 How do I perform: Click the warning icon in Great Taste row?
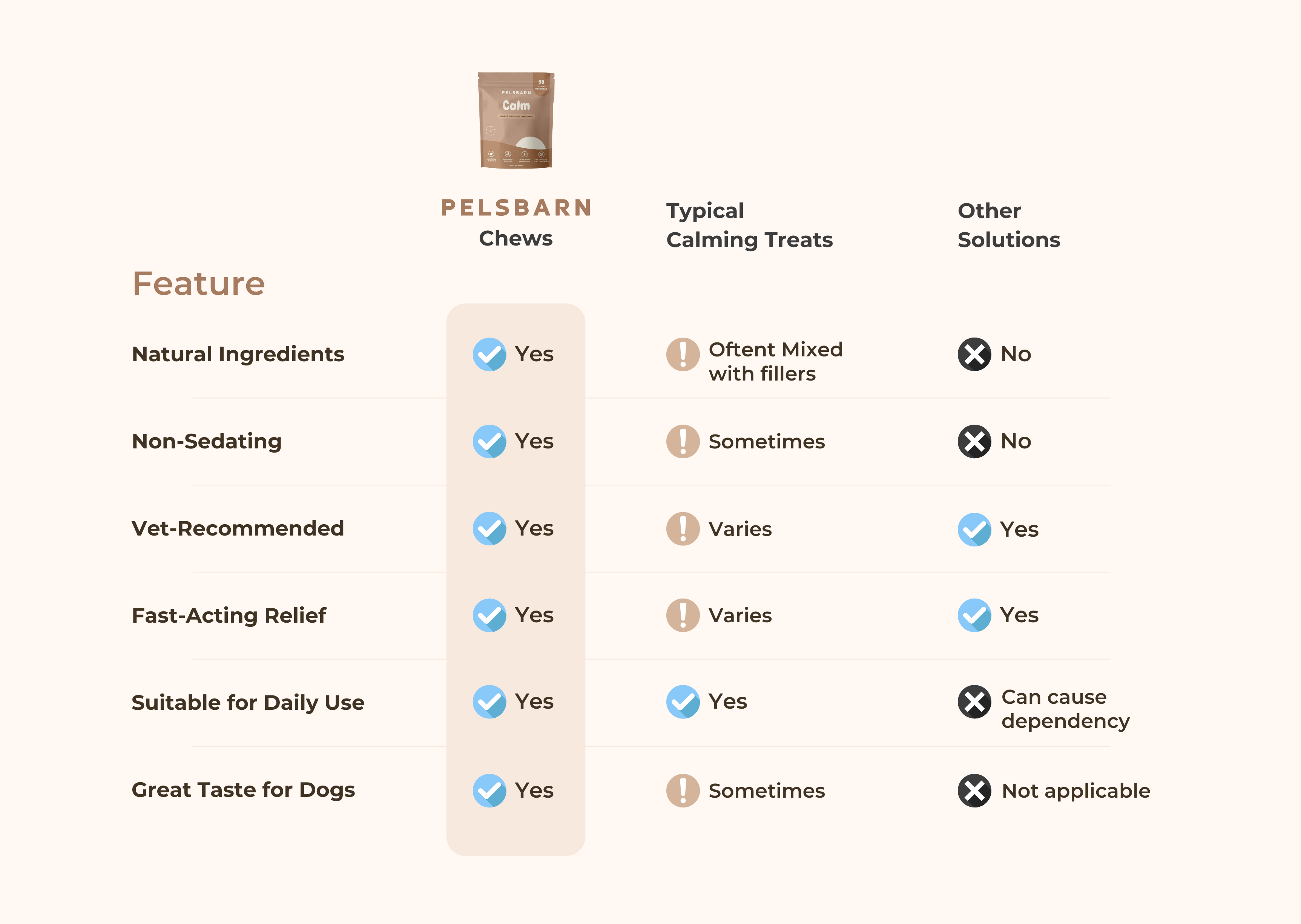[x=683, y=791]
